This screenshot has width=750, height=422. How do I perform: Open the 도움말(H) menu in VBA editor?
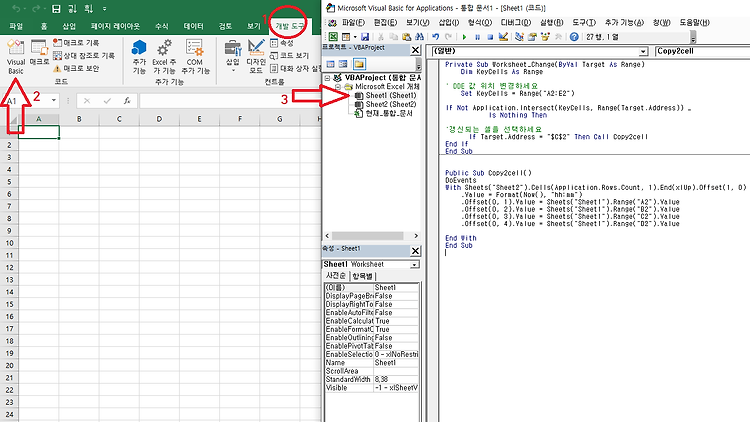coord(695,22)
